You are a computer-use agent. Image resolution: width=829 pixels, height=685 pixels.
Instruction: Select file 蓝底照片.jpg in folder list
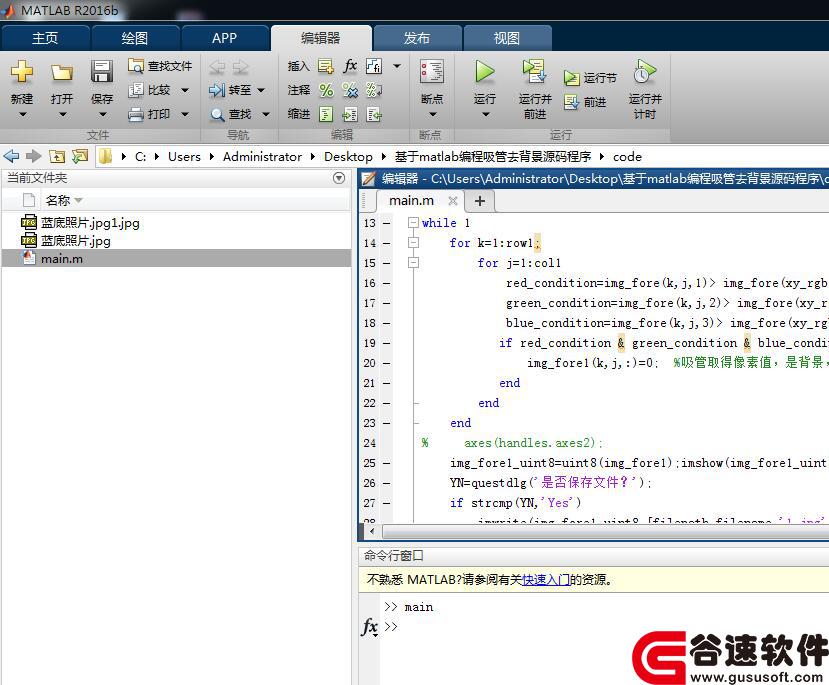(x=177, y=240)
